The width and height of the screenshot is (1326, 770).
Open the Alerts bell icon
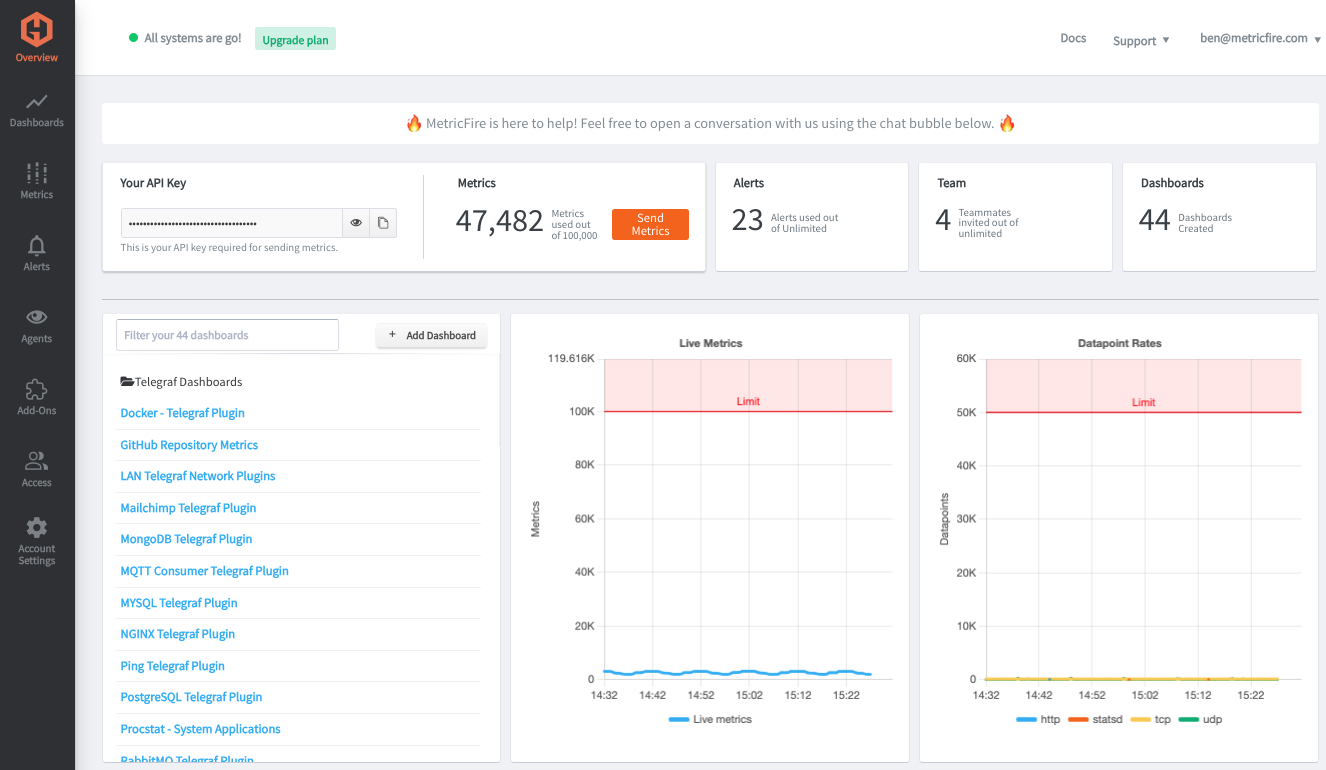pos(37,246)
